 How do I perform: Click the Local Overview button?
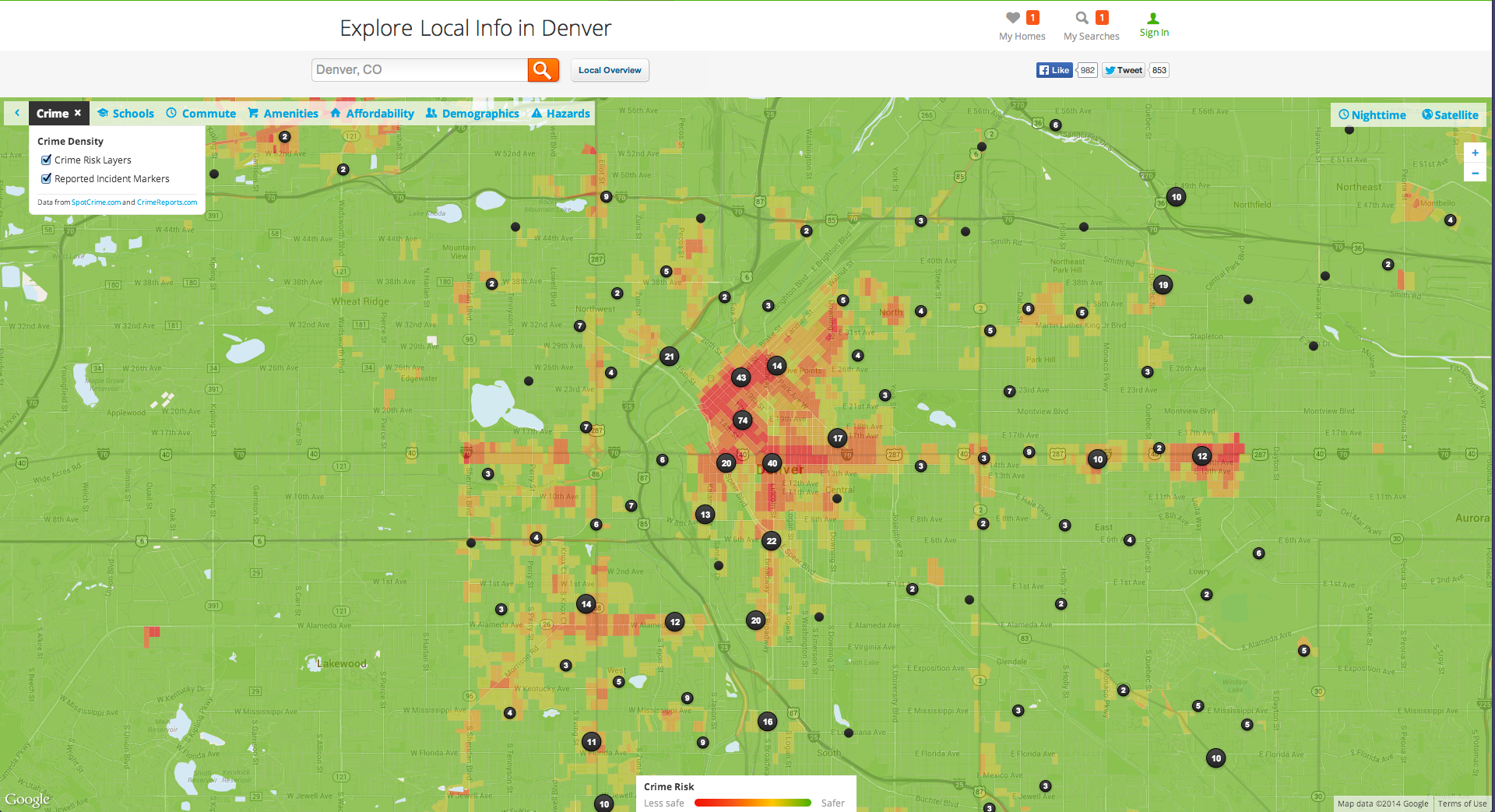610,70
